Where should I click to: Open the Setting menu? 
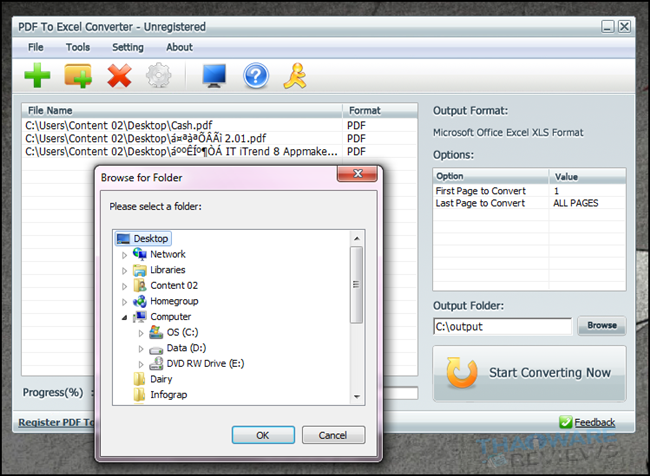pyautogui.click(x=128, y=47)
